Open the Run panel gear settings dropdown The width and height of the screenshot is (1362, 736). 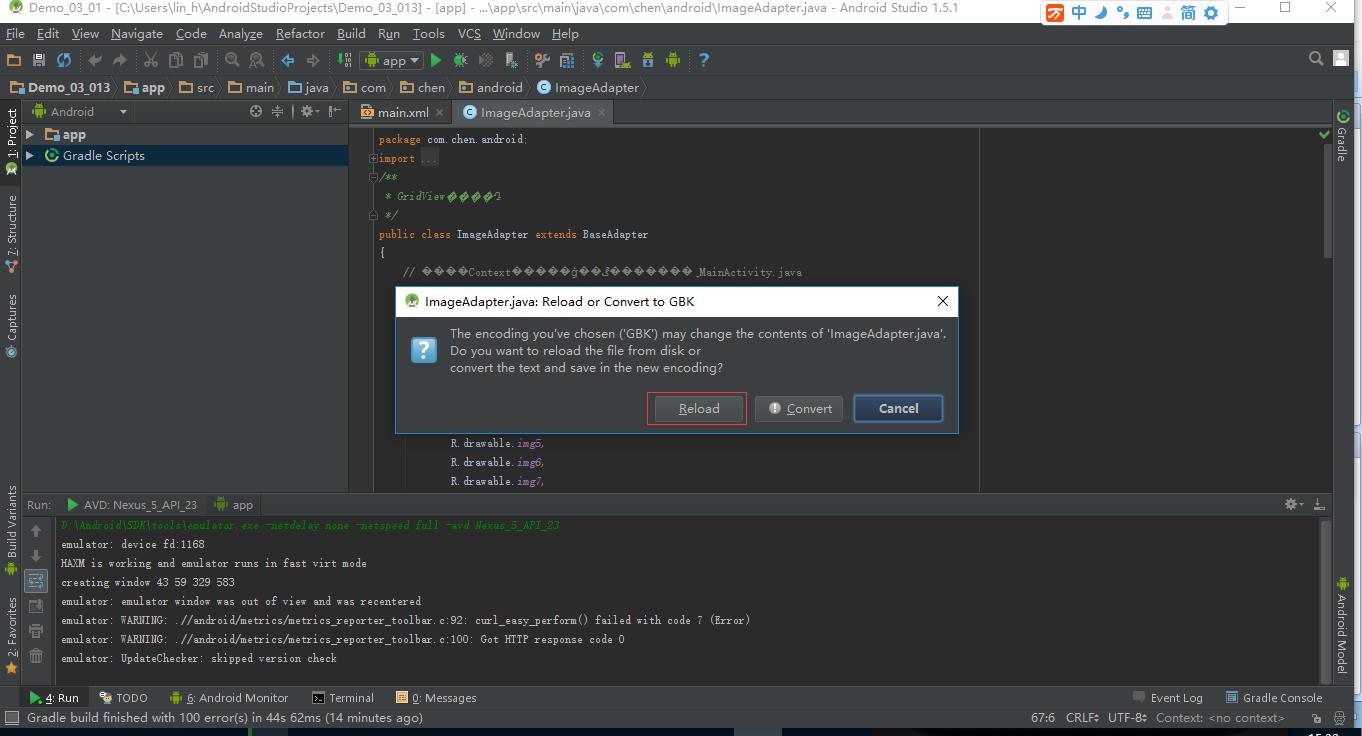click(x=1293, y=504)
